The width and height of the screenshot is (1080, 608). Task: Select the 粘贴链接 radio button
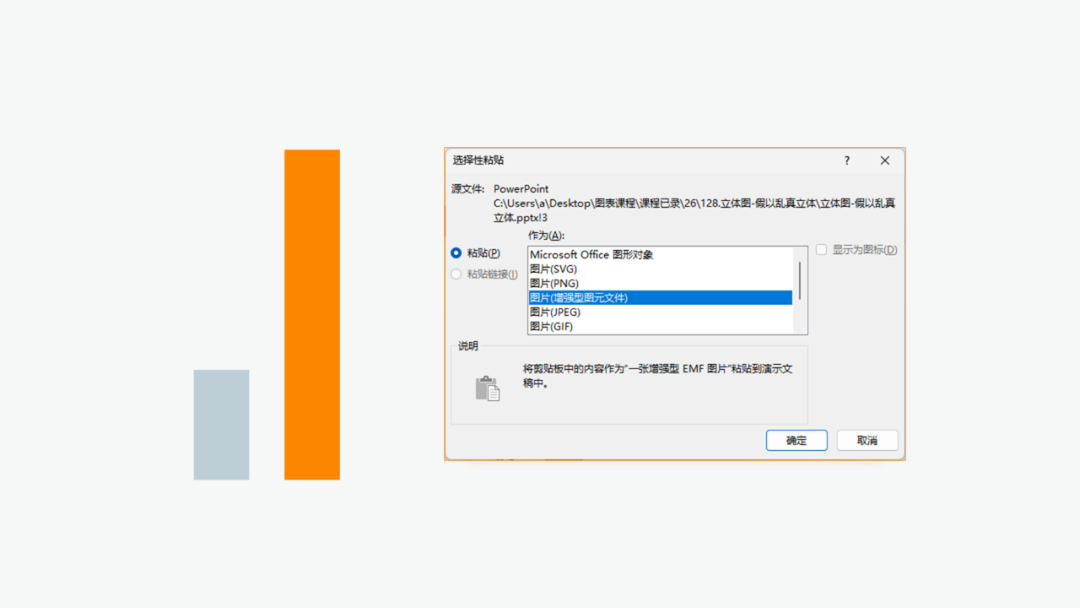[x=456, y=274]
